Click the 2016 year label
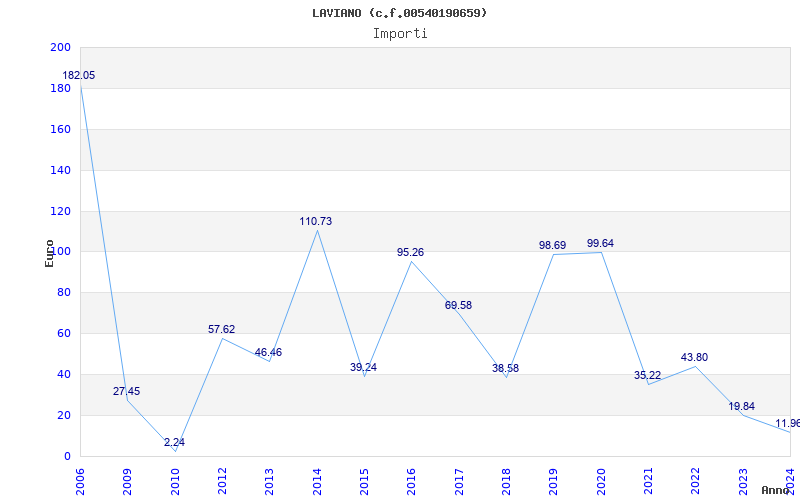The width and height of the screenshot is (800, 500). pos(412,482)
